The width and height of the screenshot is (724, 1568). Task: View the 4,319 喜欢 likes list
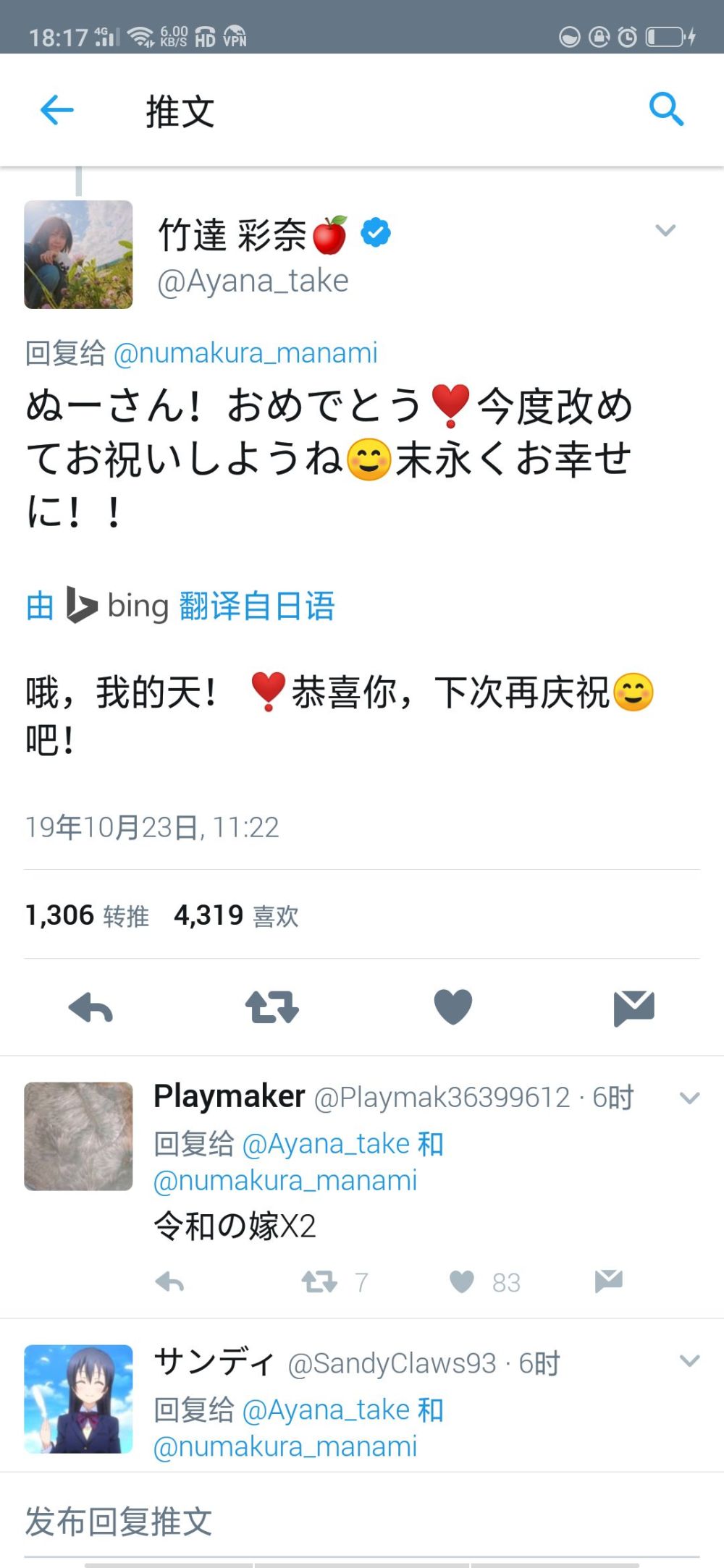[x=236, y=915]
